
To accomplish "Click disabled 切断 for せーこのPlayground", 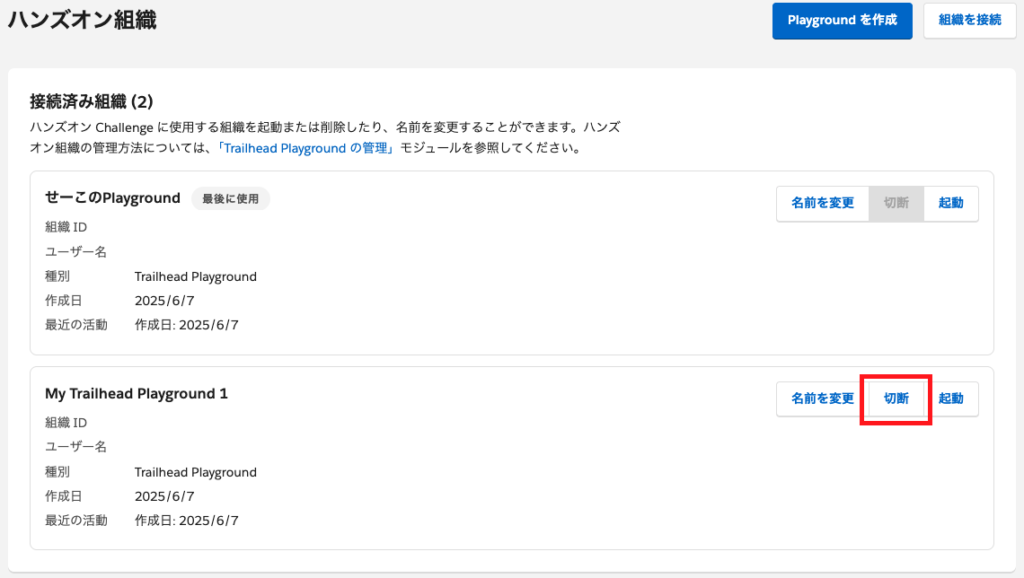I will [896, 203].
